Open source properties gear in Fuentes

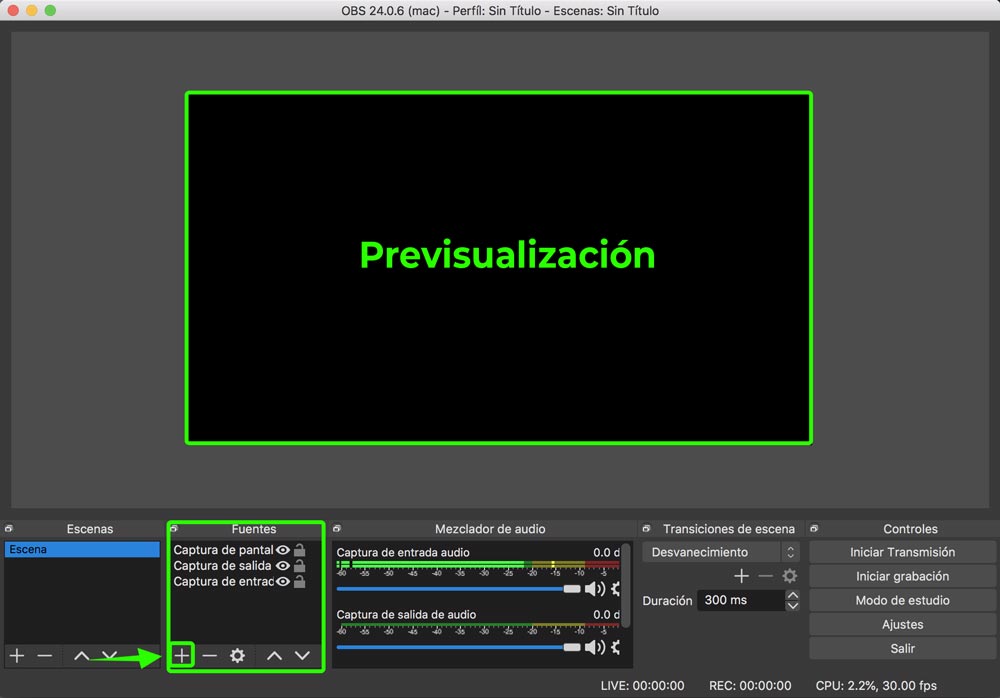click(x=237, y=656)
